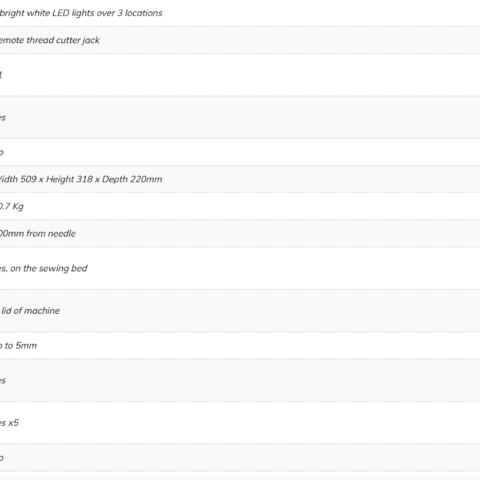The height and width of the screenshot is (480, 480).
Task: Select the 'x5' quantity text
Action: click(x=14, y=423)
